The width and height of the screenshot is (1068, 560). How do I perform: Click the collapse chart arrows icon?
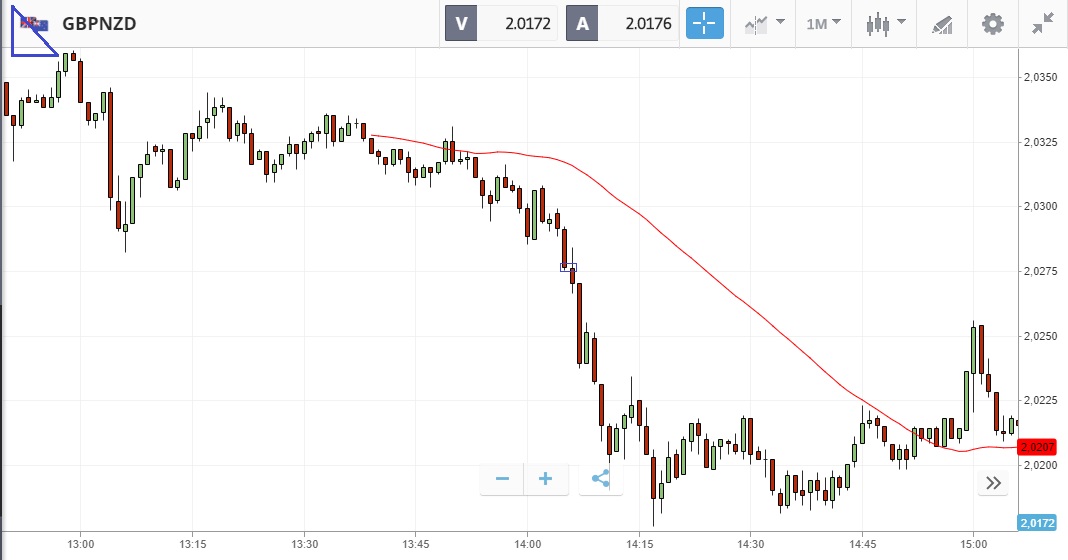coord(1043,23)
